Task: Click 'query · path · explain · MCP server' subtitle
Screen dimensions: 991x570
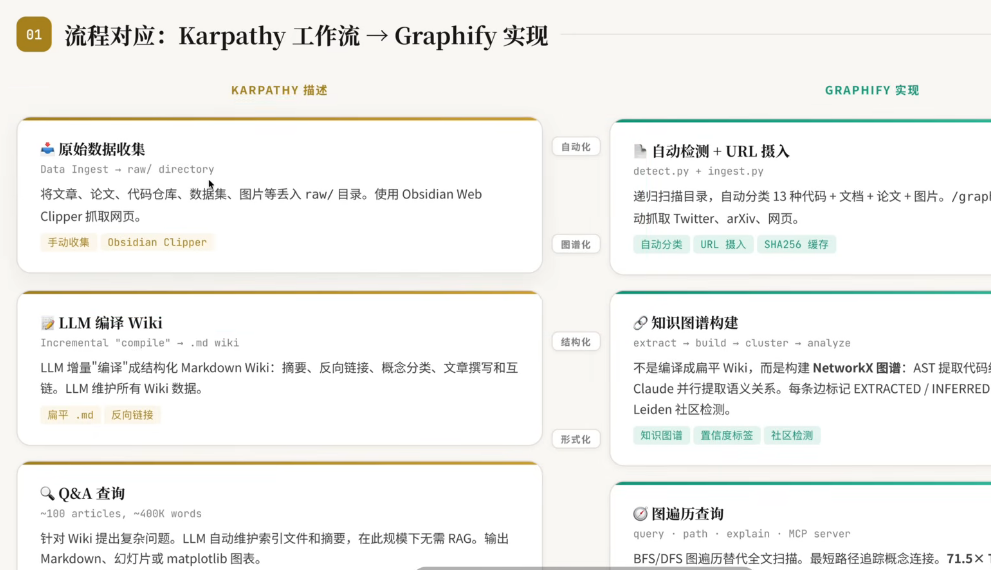Action: (742, 534)
